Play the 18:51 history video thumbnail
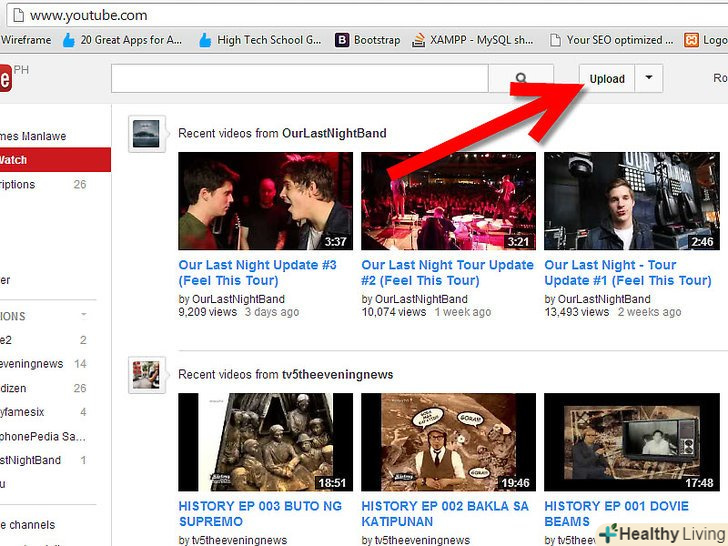The width and height of the screenshot is (728, 546). coord(266,442)
